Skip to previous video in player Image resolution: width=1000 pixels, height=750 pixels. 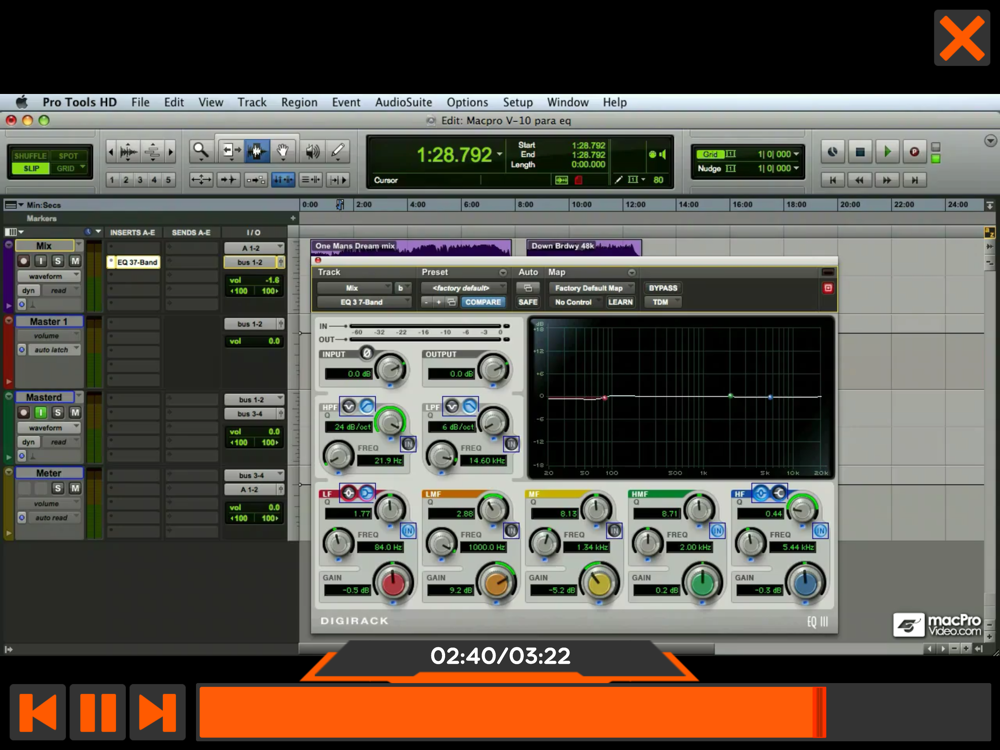point(38,711)
